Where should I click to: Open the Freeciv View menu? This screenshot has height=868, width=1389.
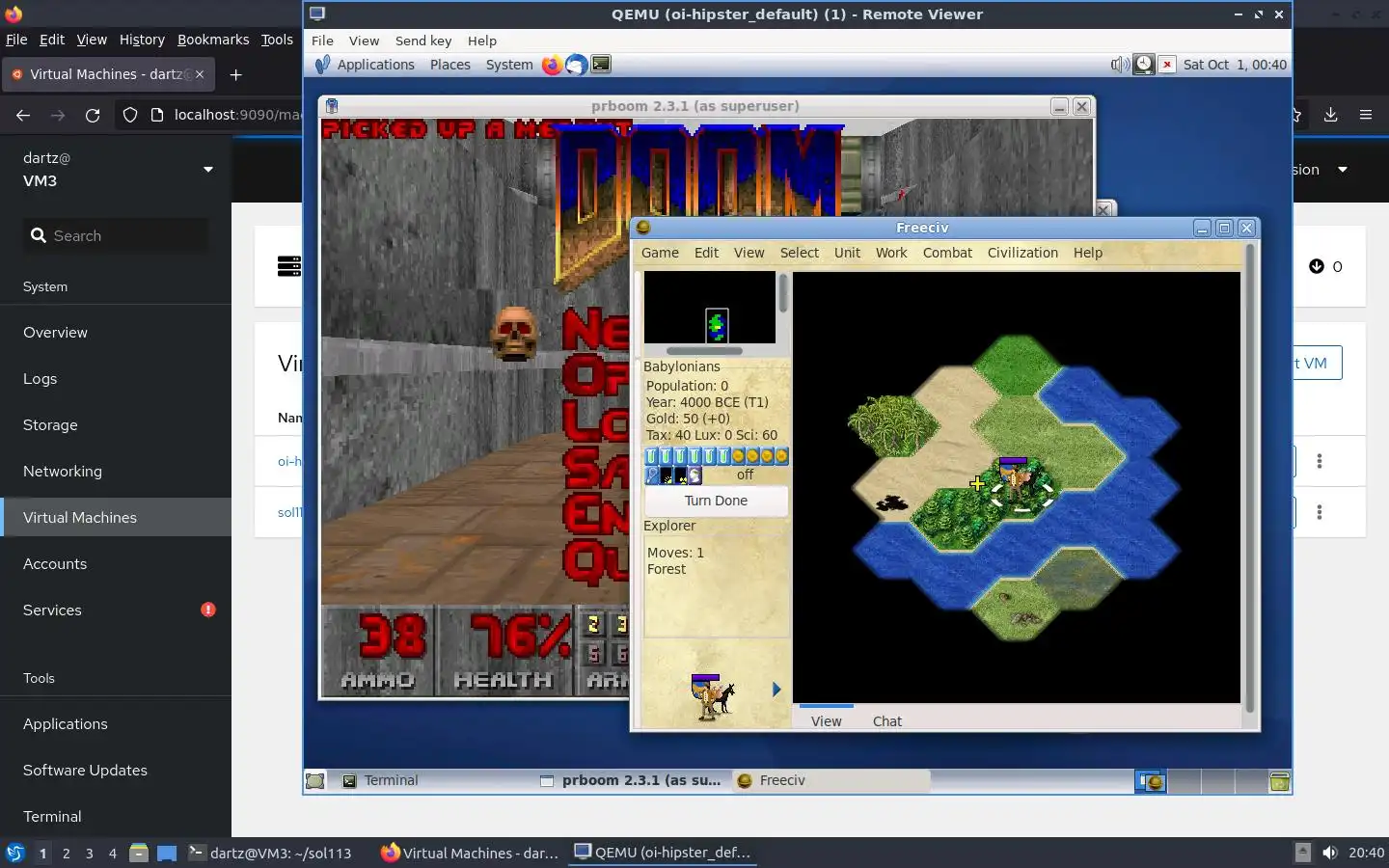click(x=749, y=253)
